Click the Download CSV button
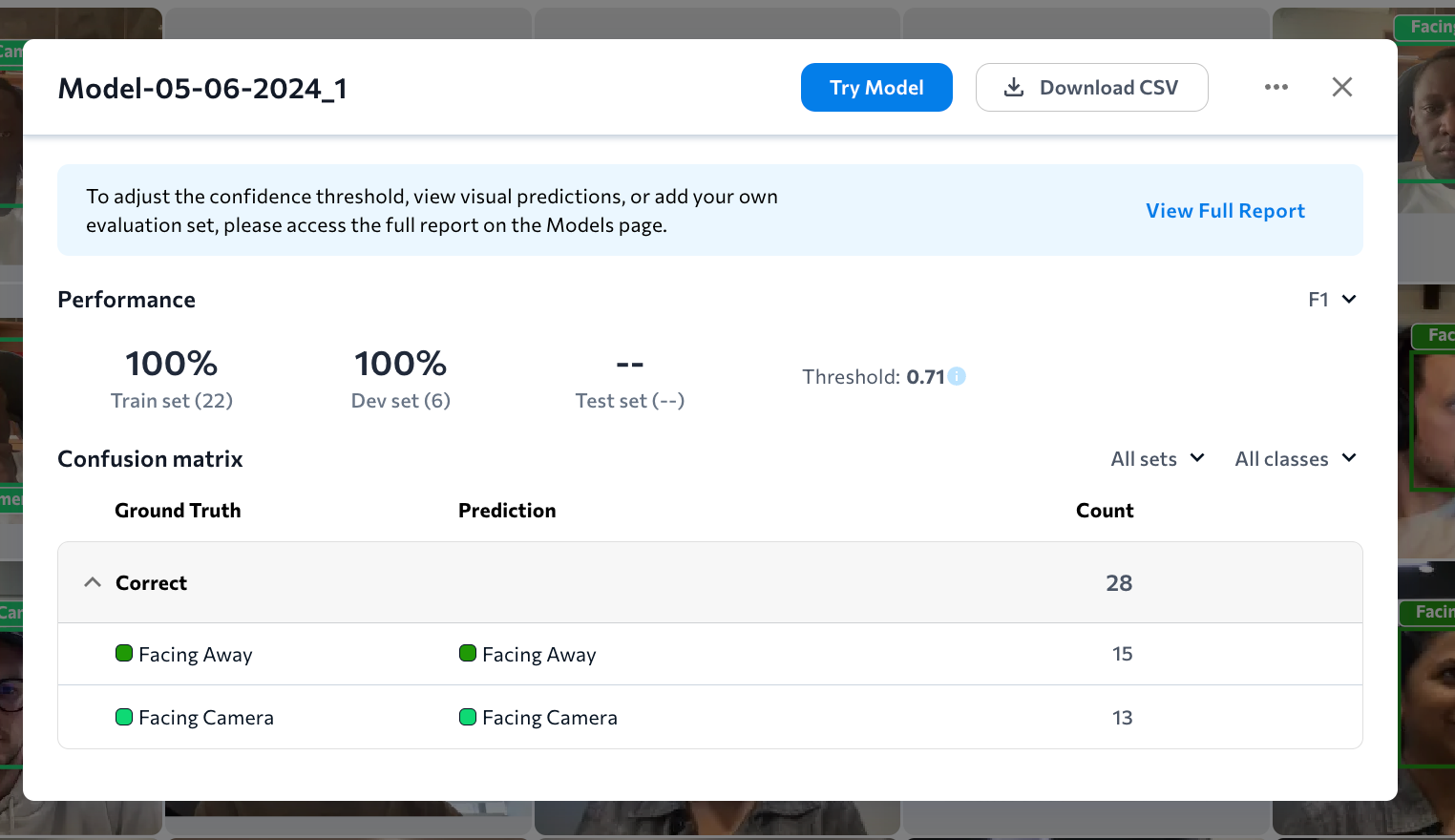The height and width of the screenshot is (840, 1455). tap(1091, 88)
